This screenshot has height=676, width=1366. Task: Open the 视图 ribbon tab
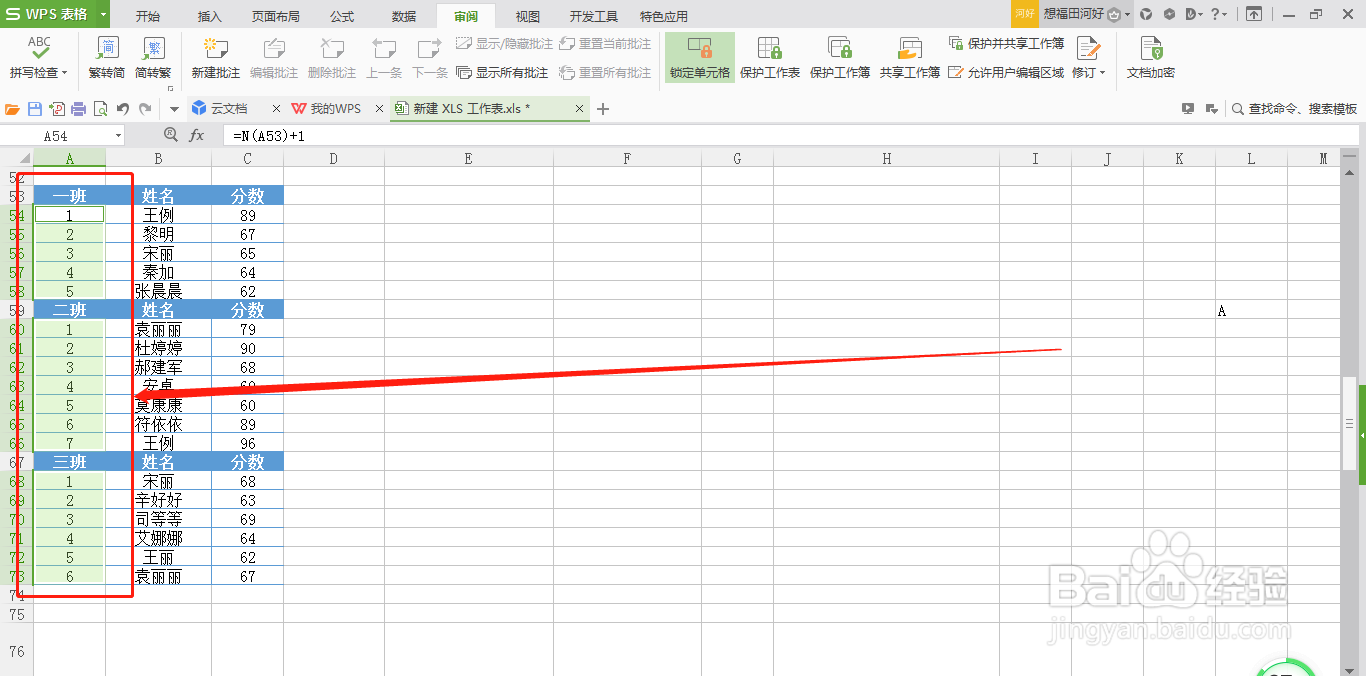click(527, 16)
